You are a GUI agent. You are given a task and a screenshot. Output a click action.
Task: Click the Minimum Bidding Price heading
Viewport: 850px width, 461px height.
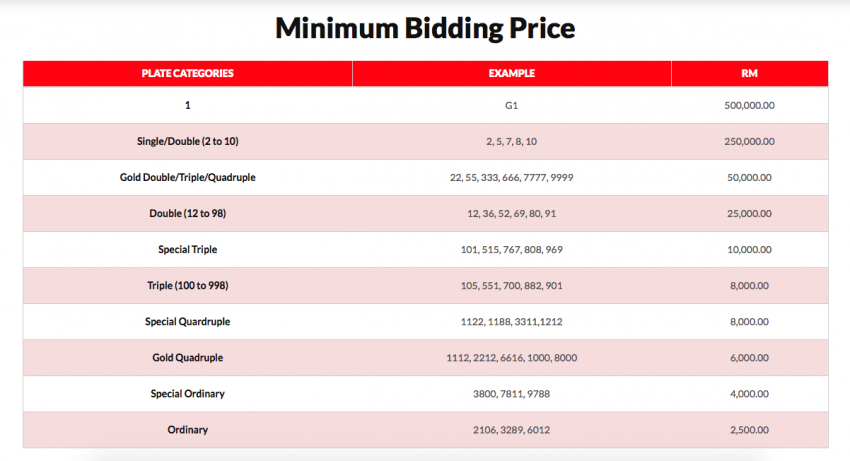pyautogui.click(x=425, y=28)
